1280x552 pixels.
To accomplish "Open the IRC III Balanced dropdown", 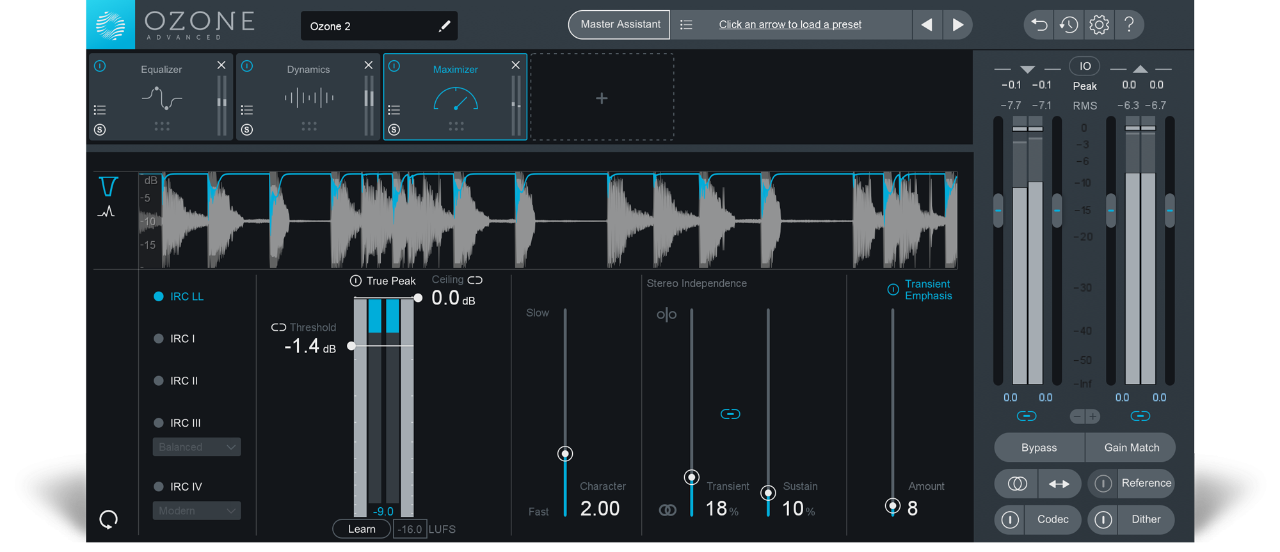I will (197, 447).
